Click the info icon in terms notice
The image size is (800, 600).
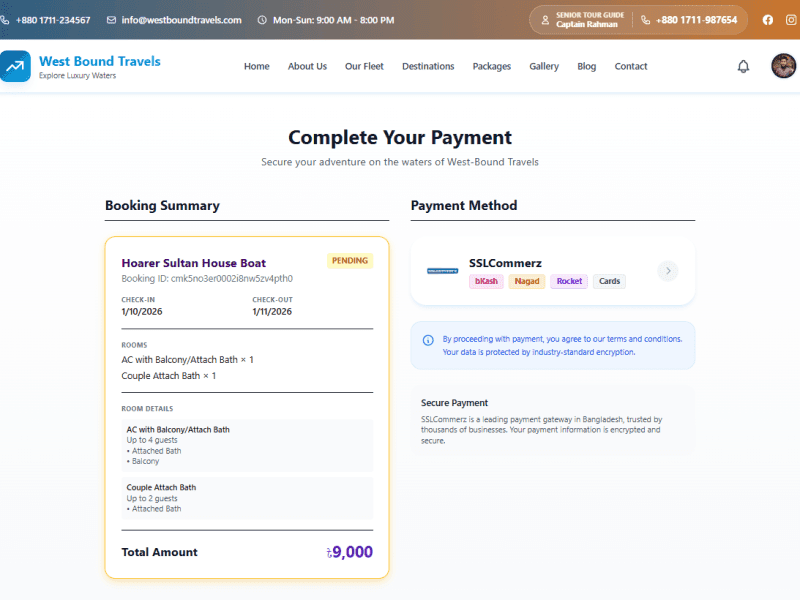(x=428, y=340)
